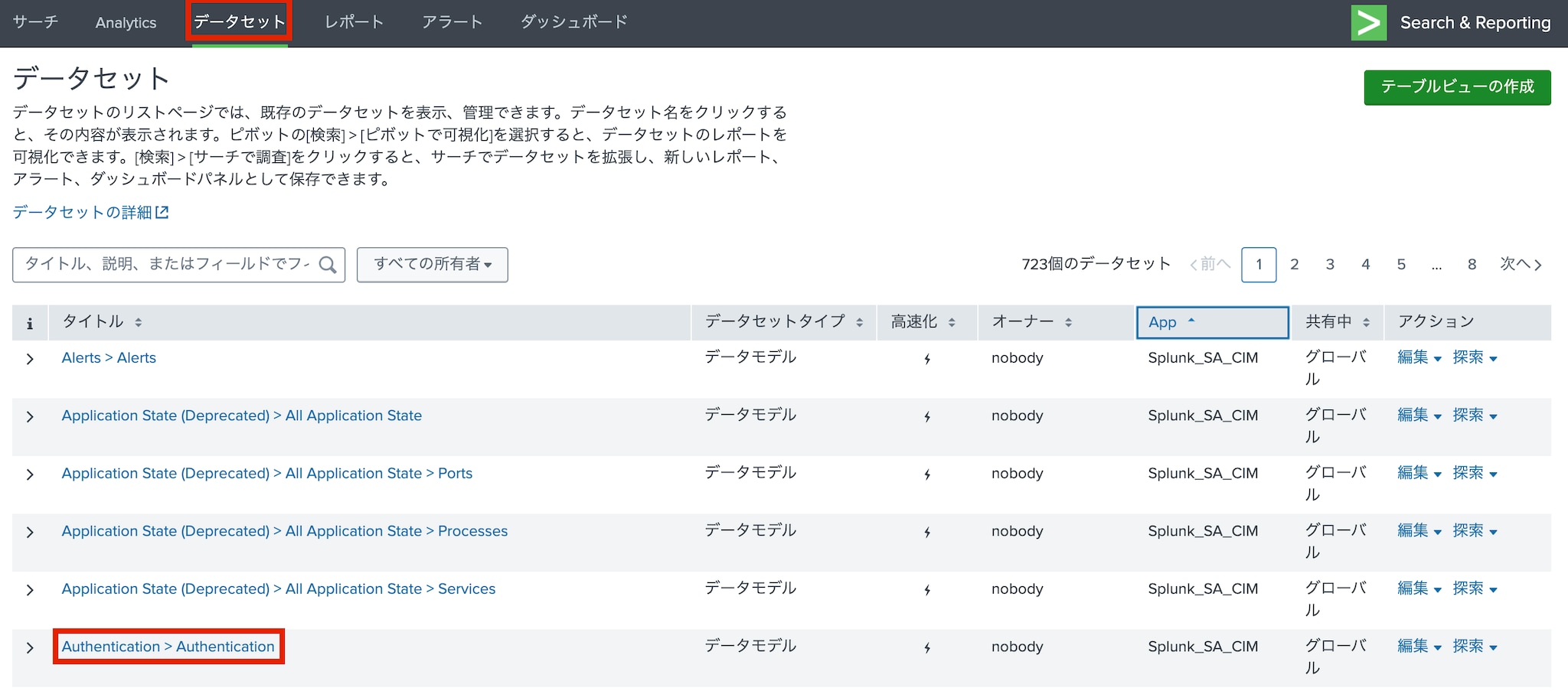Open the All Application State > Ports dataset
1568x691 pixels.
(x=266, y=474)
